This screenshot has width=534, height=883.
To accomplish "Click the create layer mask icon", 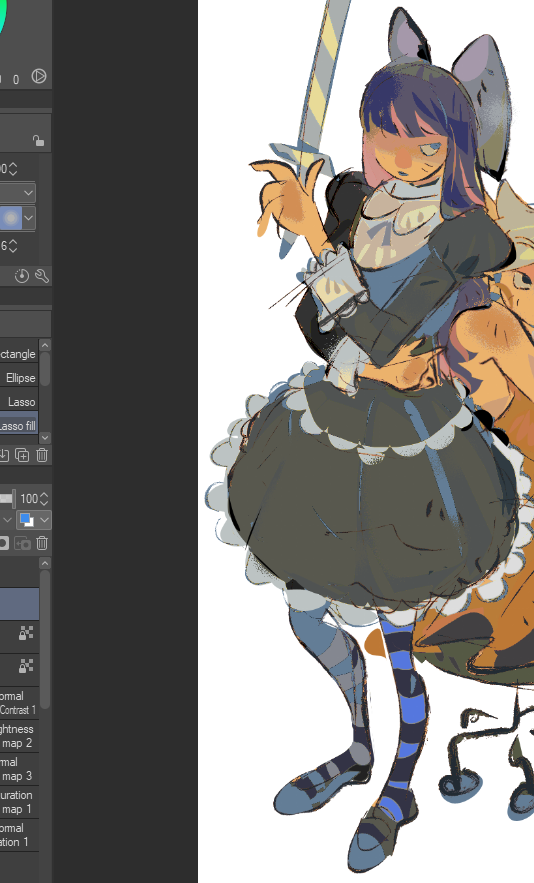I will click(x=4, y=543).
